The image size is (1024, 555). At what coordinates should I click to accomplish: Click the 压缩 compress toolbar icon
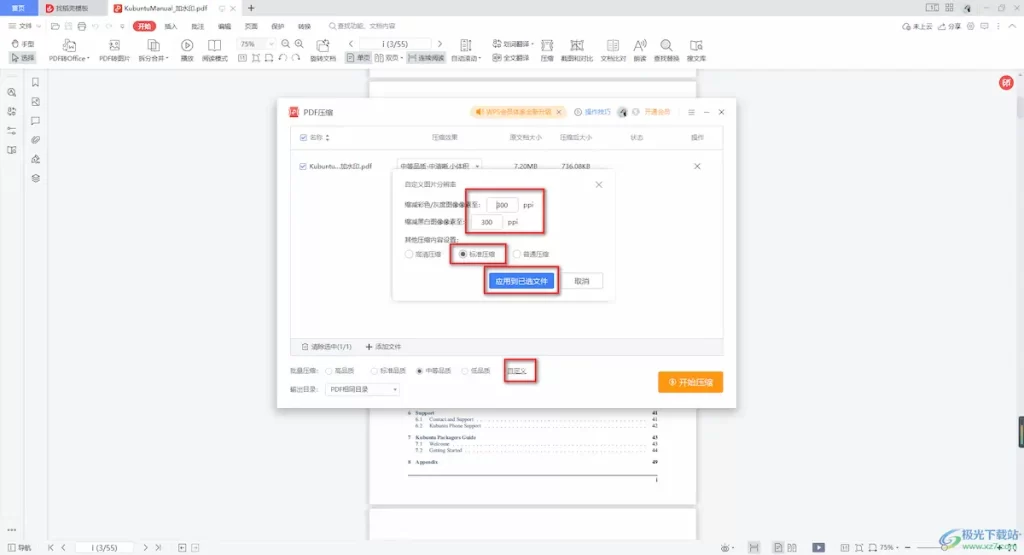[x=547, y=46]
